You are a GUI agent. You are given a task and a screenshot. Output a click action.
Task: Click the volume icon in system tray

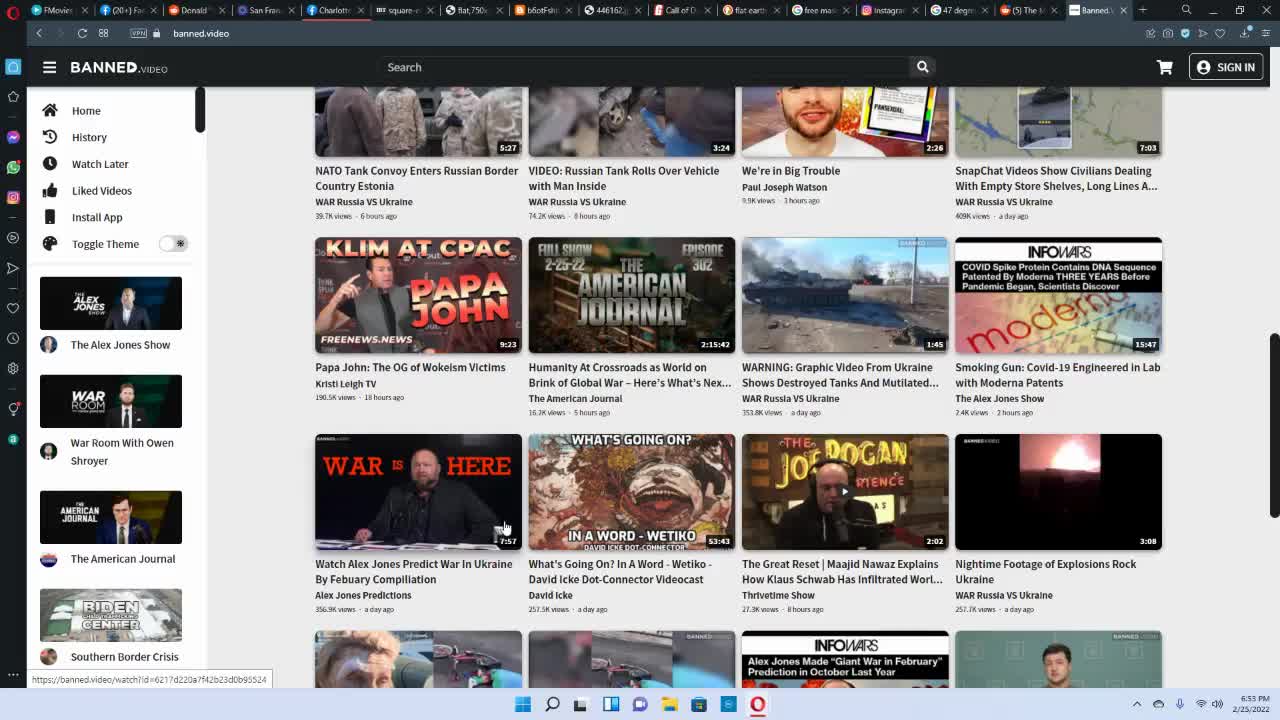pos(1217,704)
